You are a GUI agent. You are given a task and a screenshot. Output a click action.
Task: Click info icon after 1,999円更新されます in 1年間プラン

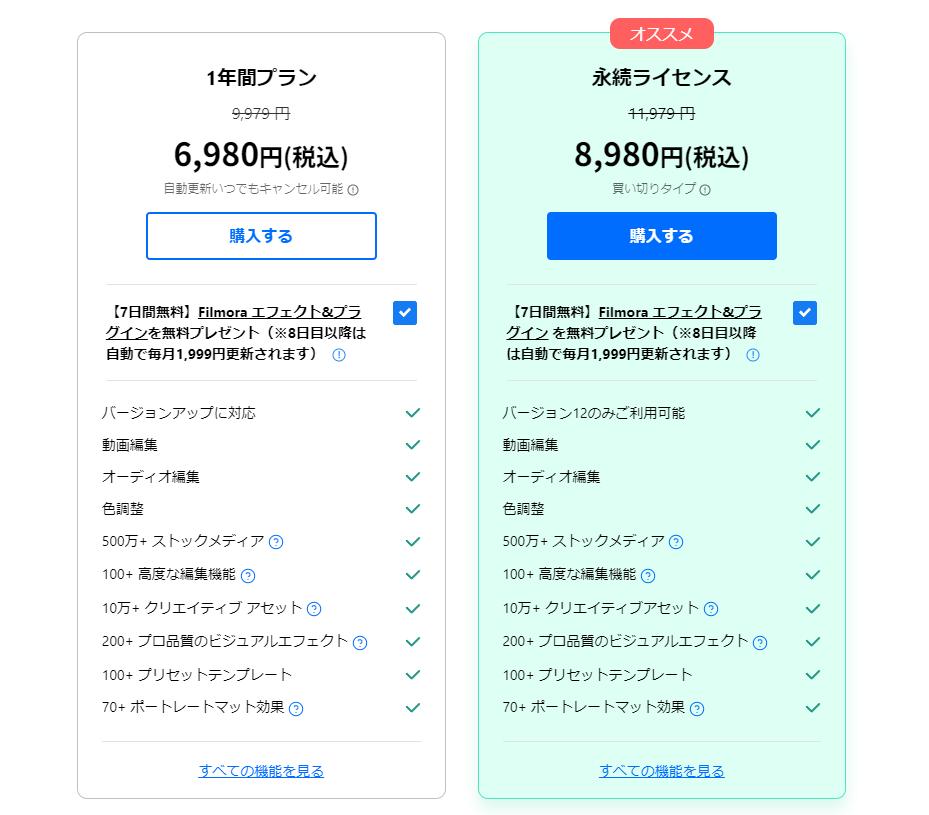coord(338,355)
